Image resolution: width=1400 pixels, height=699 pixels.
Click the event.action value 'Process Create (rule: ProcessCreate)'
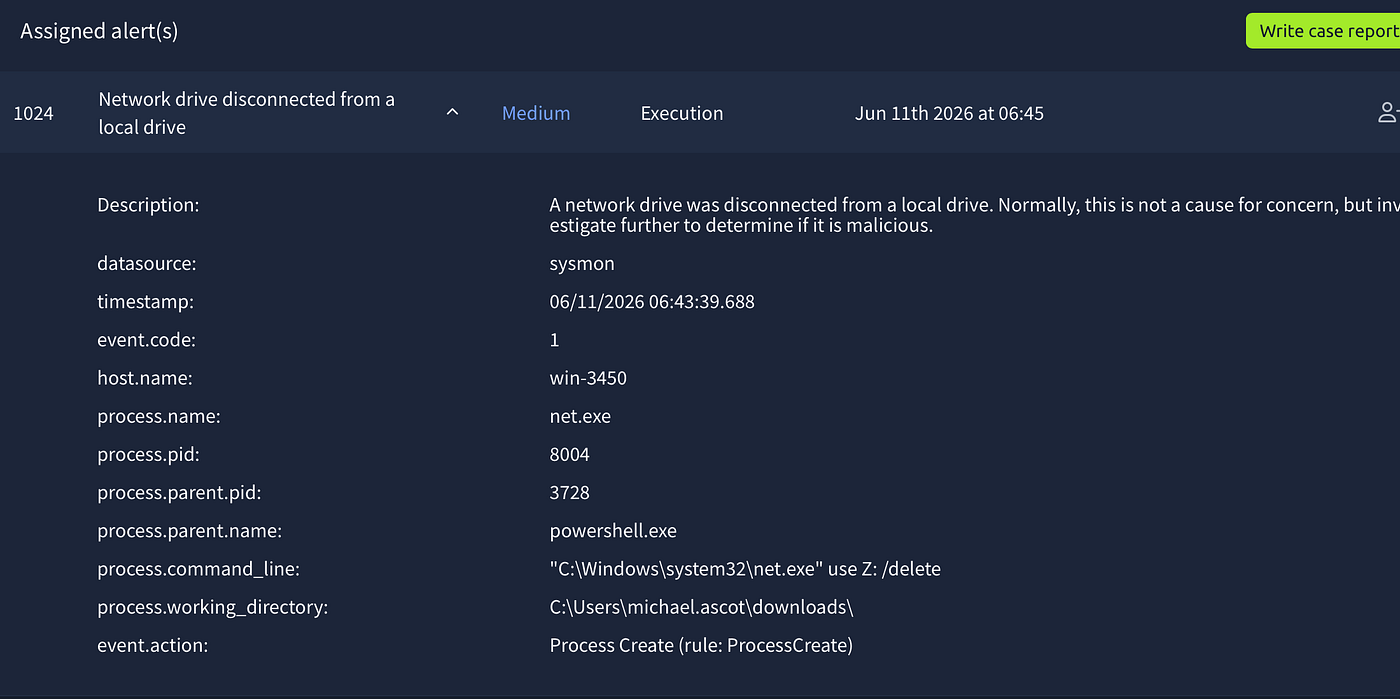pos(701,645)
